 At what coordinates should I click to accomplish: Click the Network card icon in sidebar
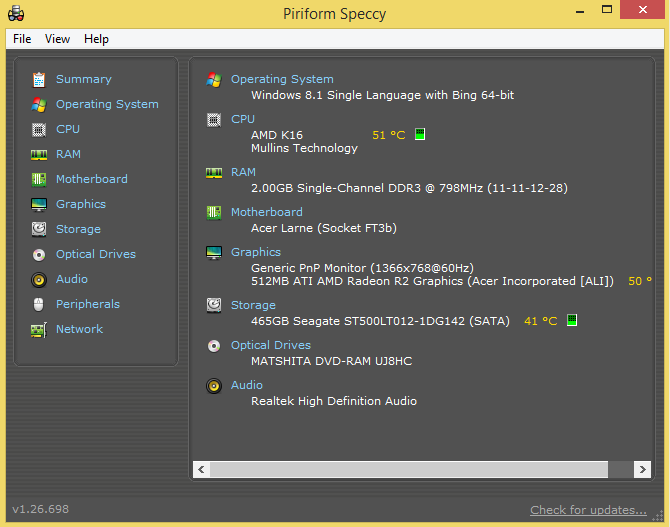point(39,330)
